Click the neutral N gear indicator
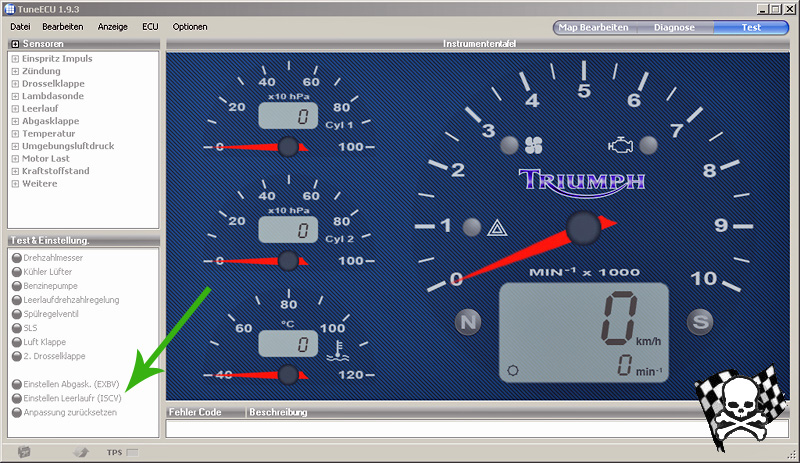 [x=468, y=322]
